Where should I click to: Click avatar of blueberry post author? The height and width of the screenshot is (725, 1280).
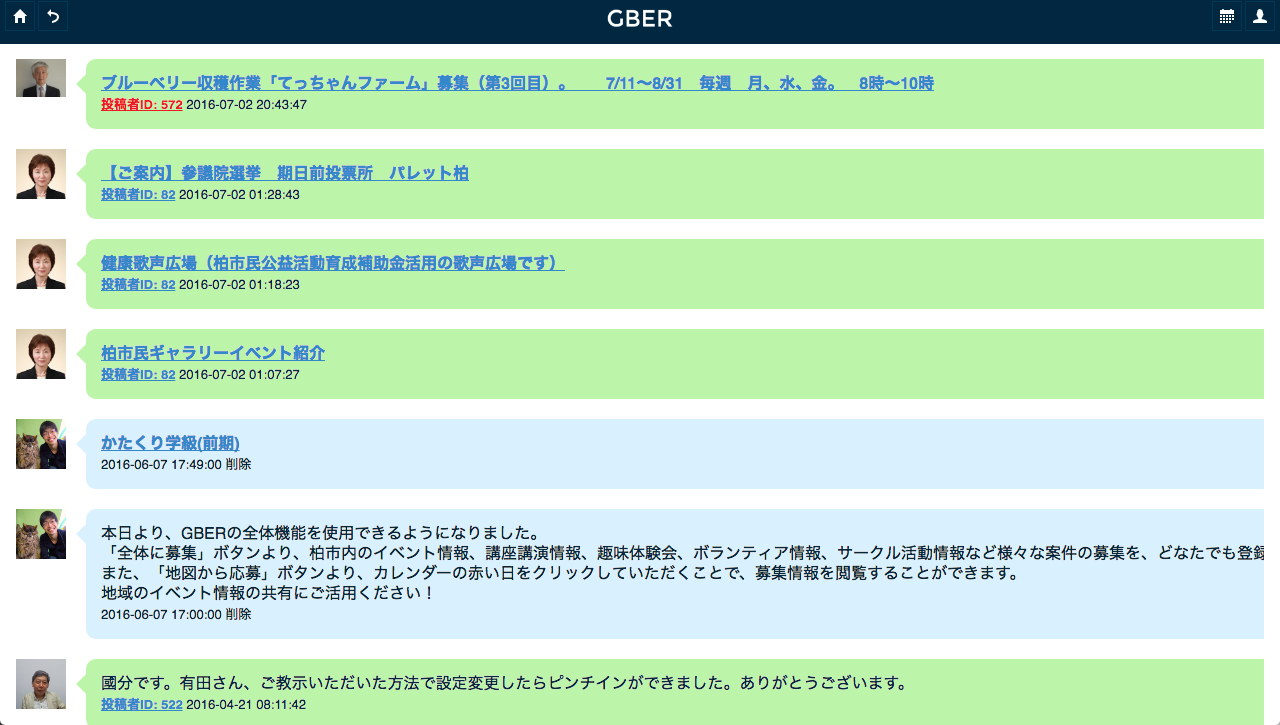pos(41,78)
